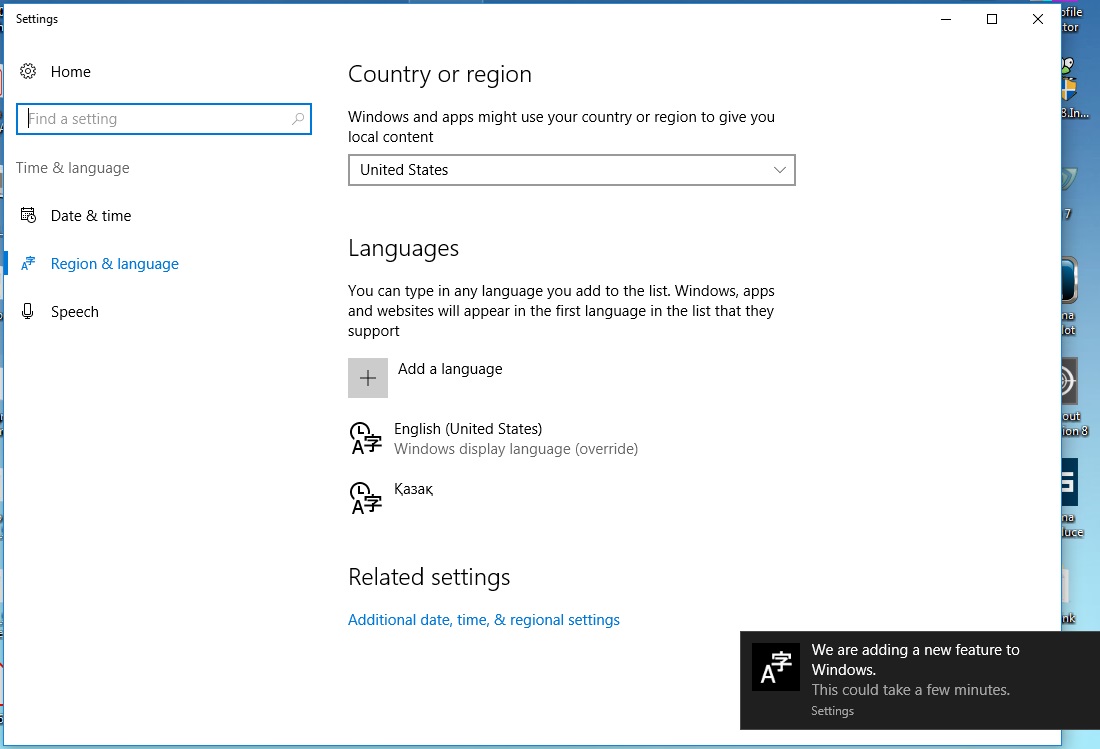Click the Region & language icon

coord(28,264)
